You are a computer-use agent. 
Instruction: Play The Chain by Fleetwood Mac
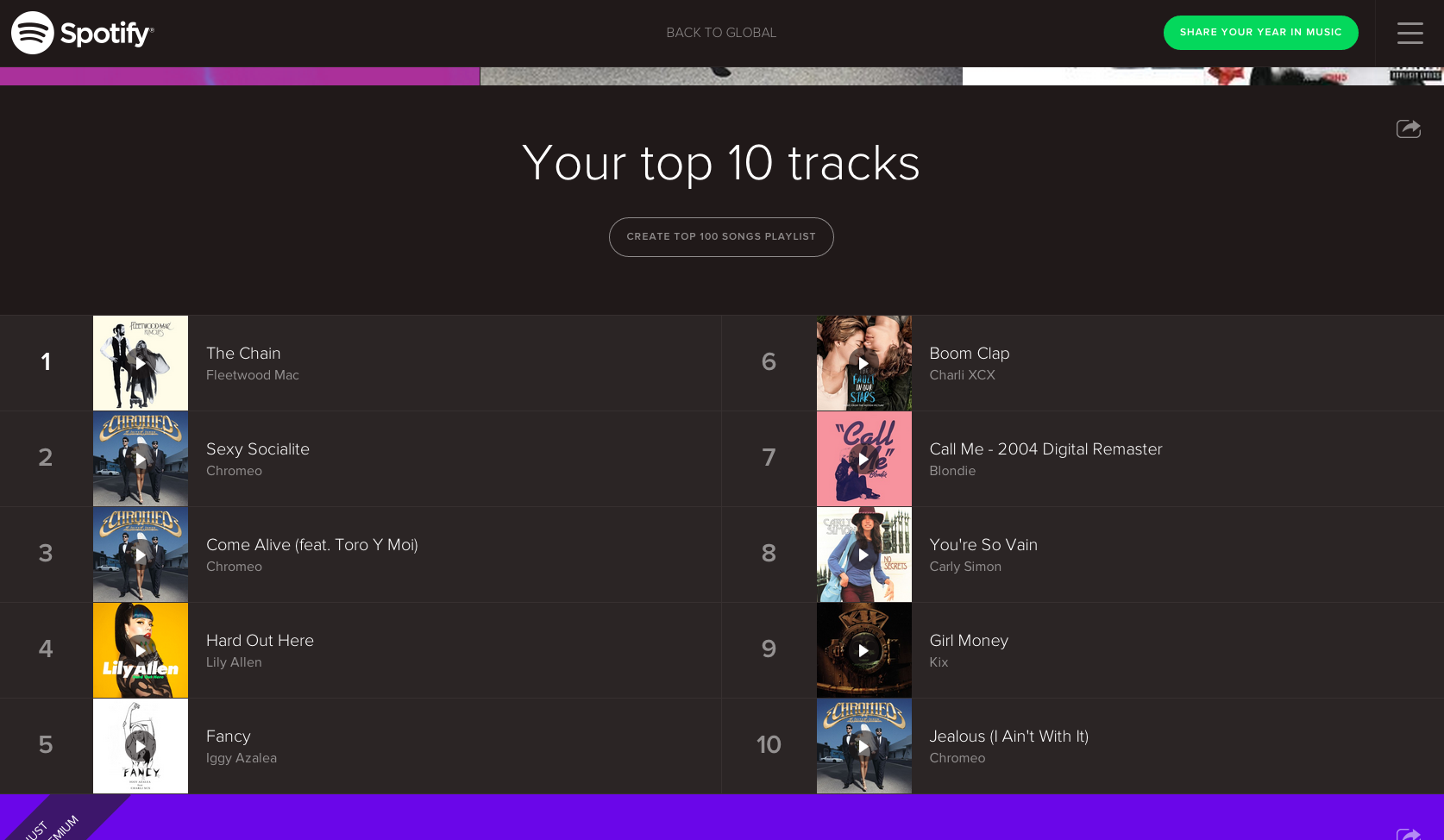141,363
